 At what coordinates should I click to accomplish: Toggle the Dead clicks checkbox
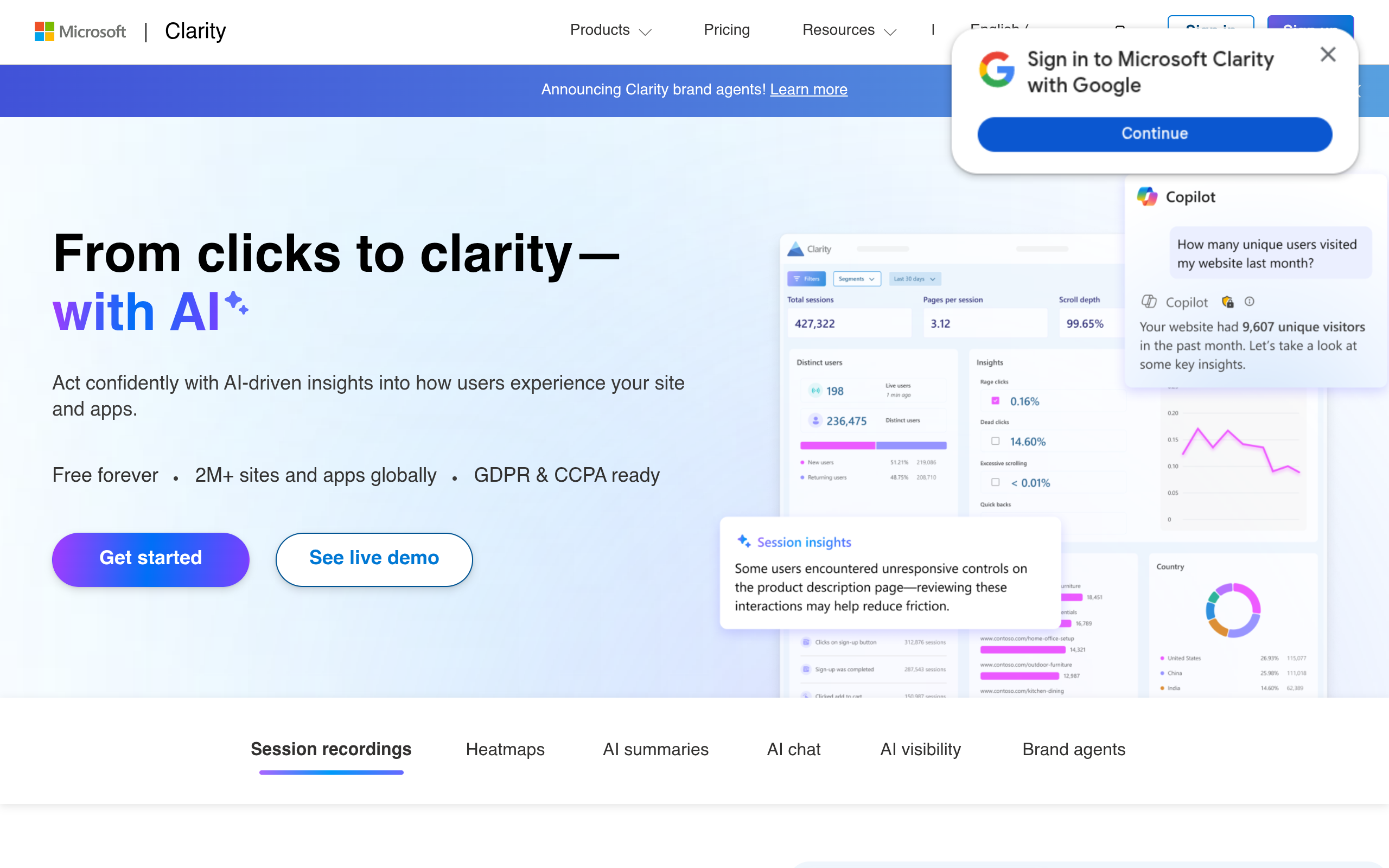[995, 441]
